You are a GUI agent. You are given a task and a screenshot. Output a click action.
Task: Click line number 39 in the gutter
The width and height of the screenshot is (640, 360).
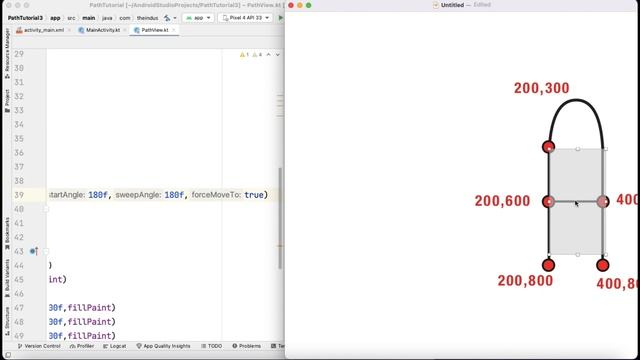(19, 195)
